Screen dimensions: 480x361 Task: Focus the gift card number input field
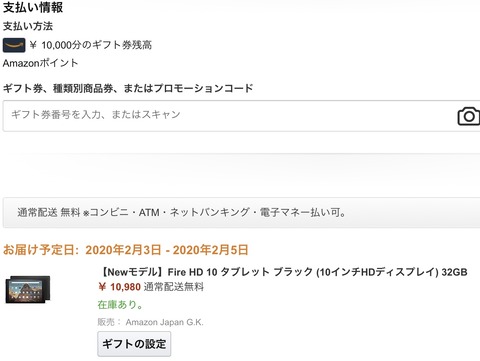point(241,116)
